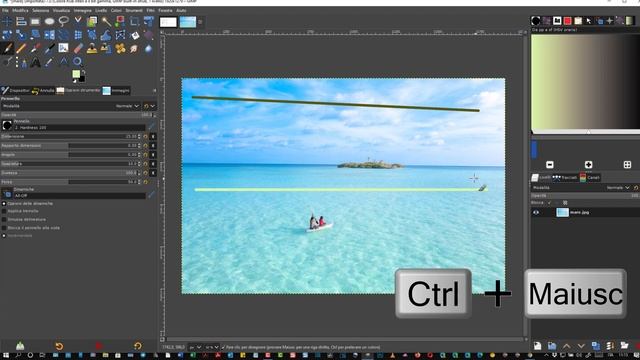Select the Perspective Clone tool
Screen dimensions: 640x360
point(106,49)
